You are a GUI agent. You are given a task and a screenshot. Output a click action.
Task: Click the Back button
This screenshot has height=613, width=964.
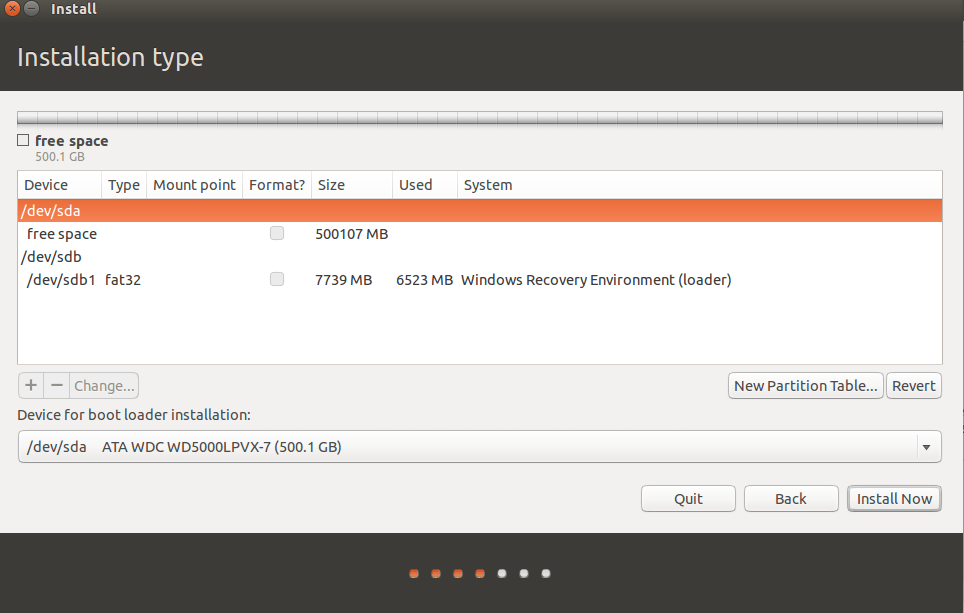click(791, 499)
